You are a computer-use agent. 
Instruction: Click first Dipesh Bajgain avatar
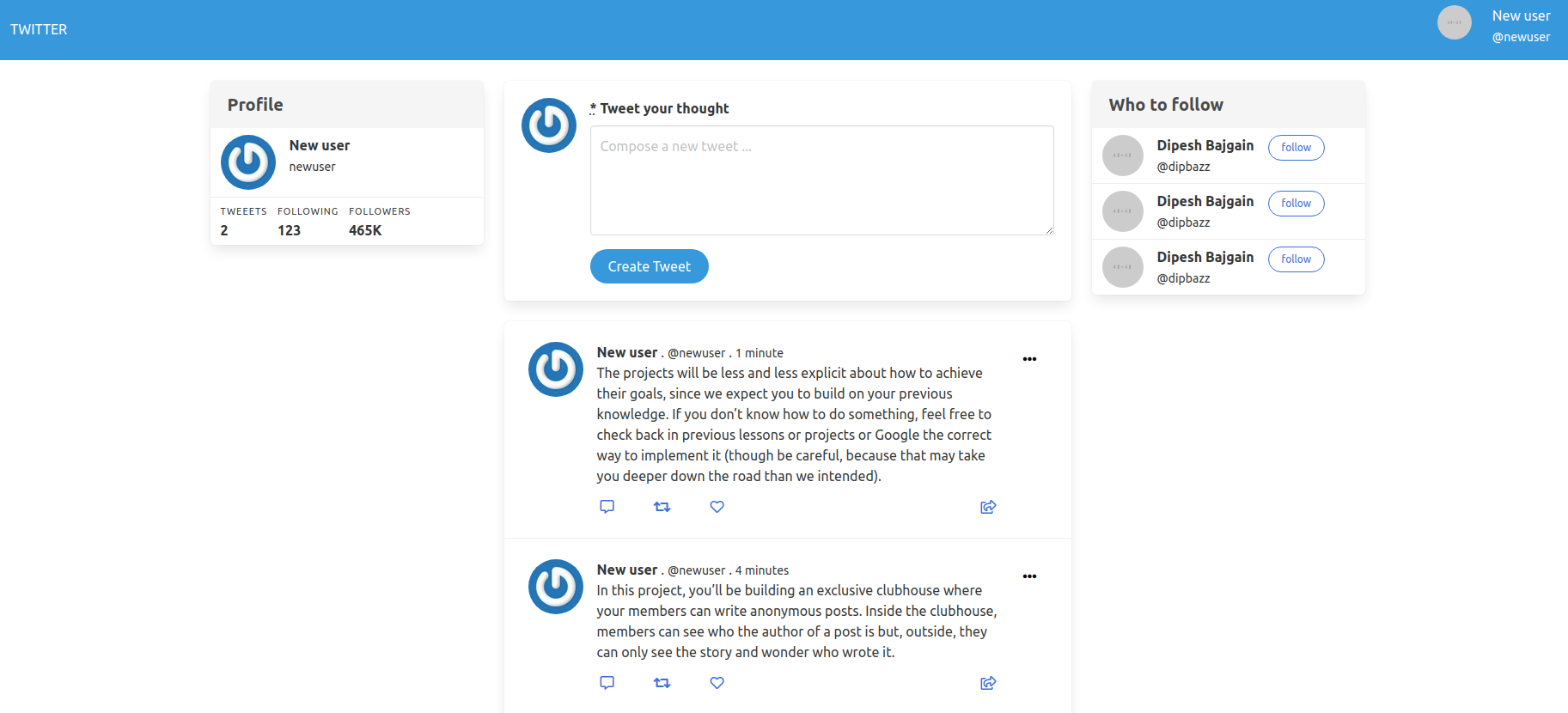[x=1123, y=155]
